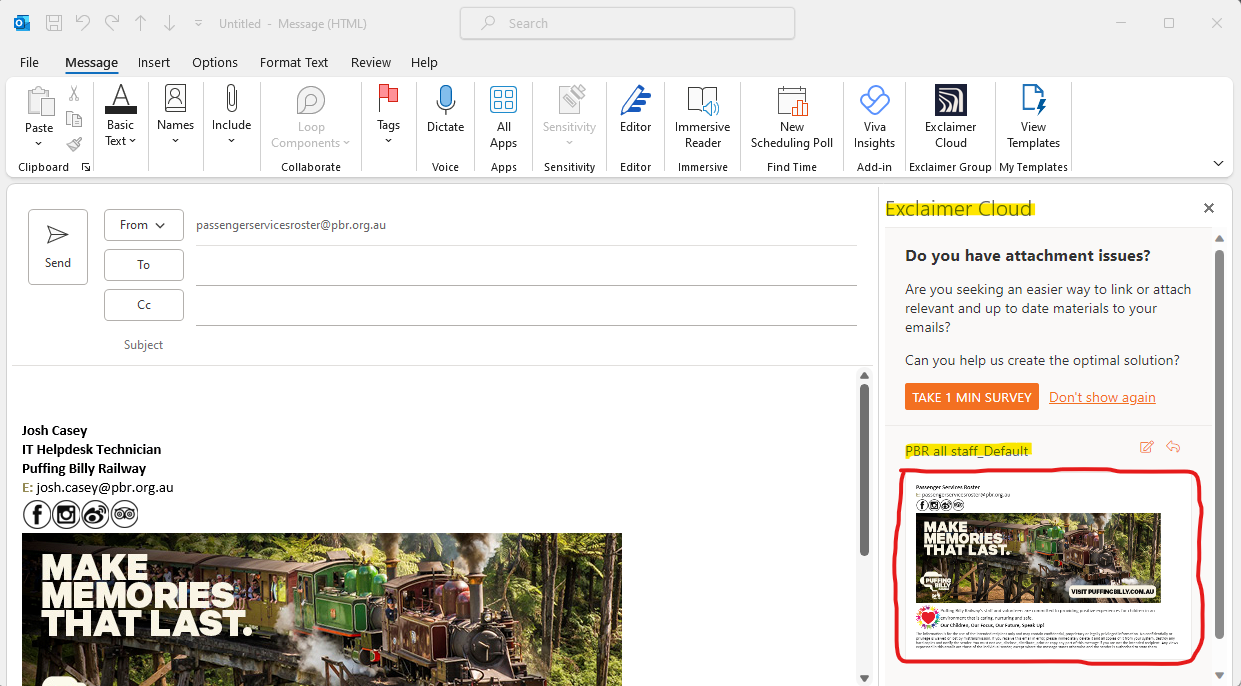The width and height of the screenshot is (1241, 686).
Task: Expand the Basic Text options
Action: coord(120,116)
